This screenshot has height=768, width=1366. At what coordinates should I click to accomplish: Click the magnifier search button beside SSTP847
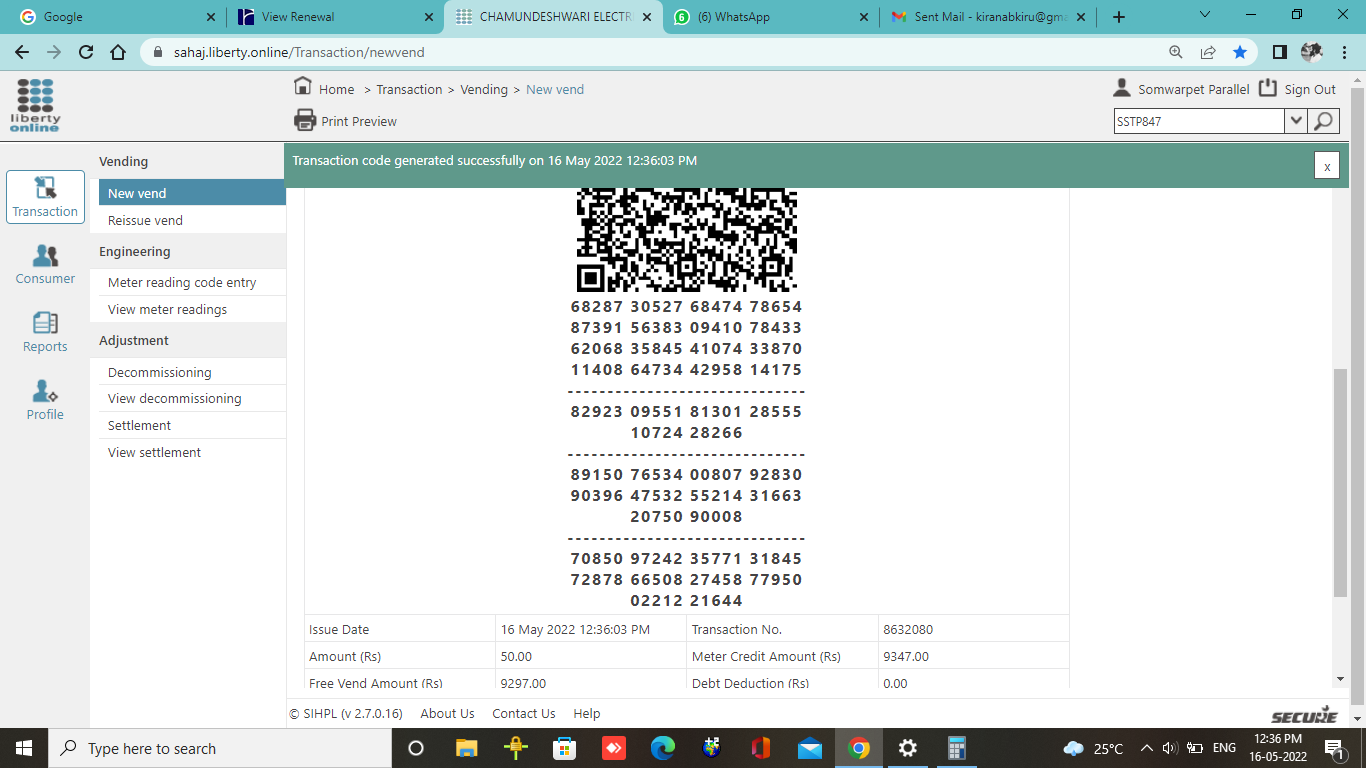1323,121
